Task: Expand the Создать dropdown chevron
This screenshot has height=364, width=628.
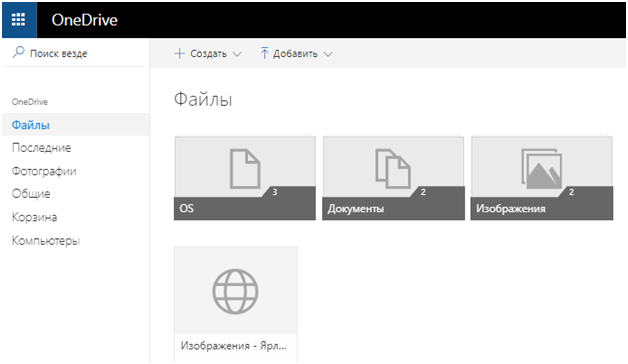Action: pos(237,54)
